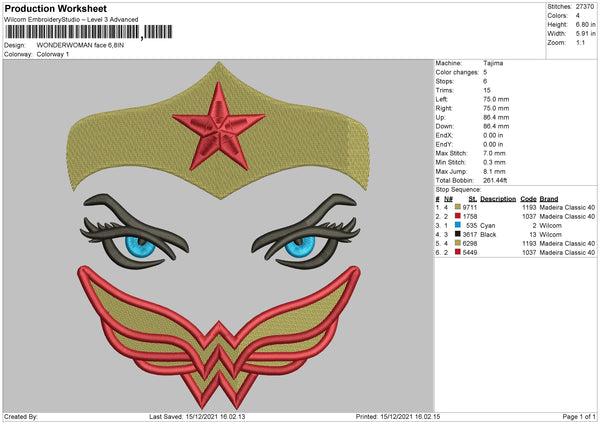Screen dimensions: 600x424
Task: Click the stitch count 6298 in stop 5
Action: point(470,244)
